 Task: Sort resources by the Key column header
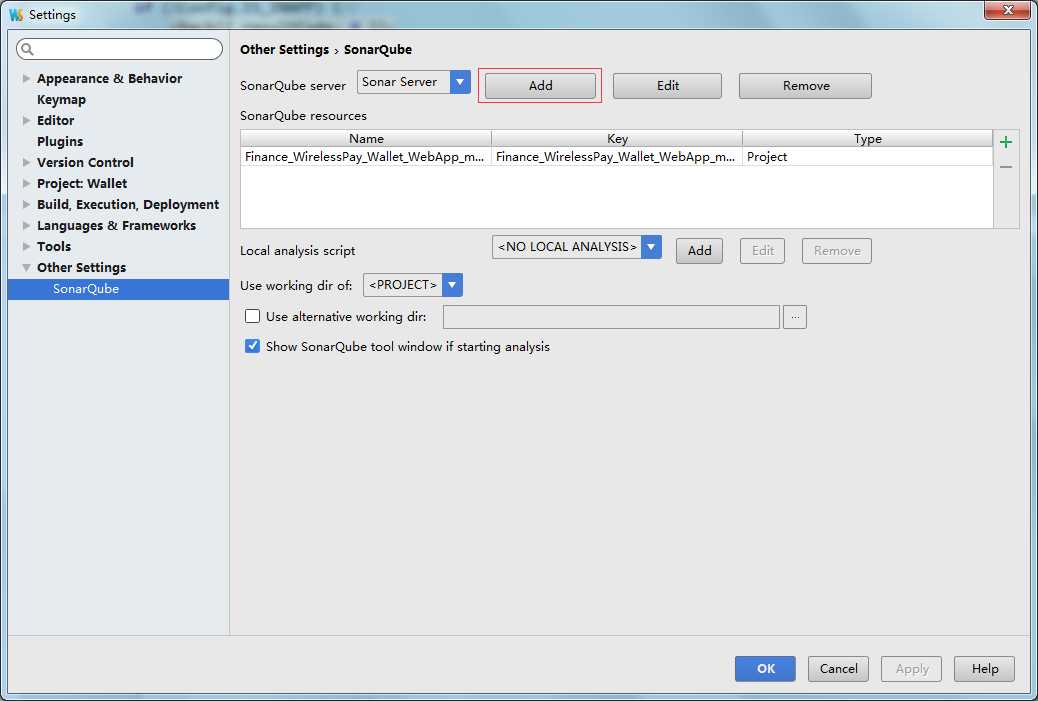click(x=617, y=138)
